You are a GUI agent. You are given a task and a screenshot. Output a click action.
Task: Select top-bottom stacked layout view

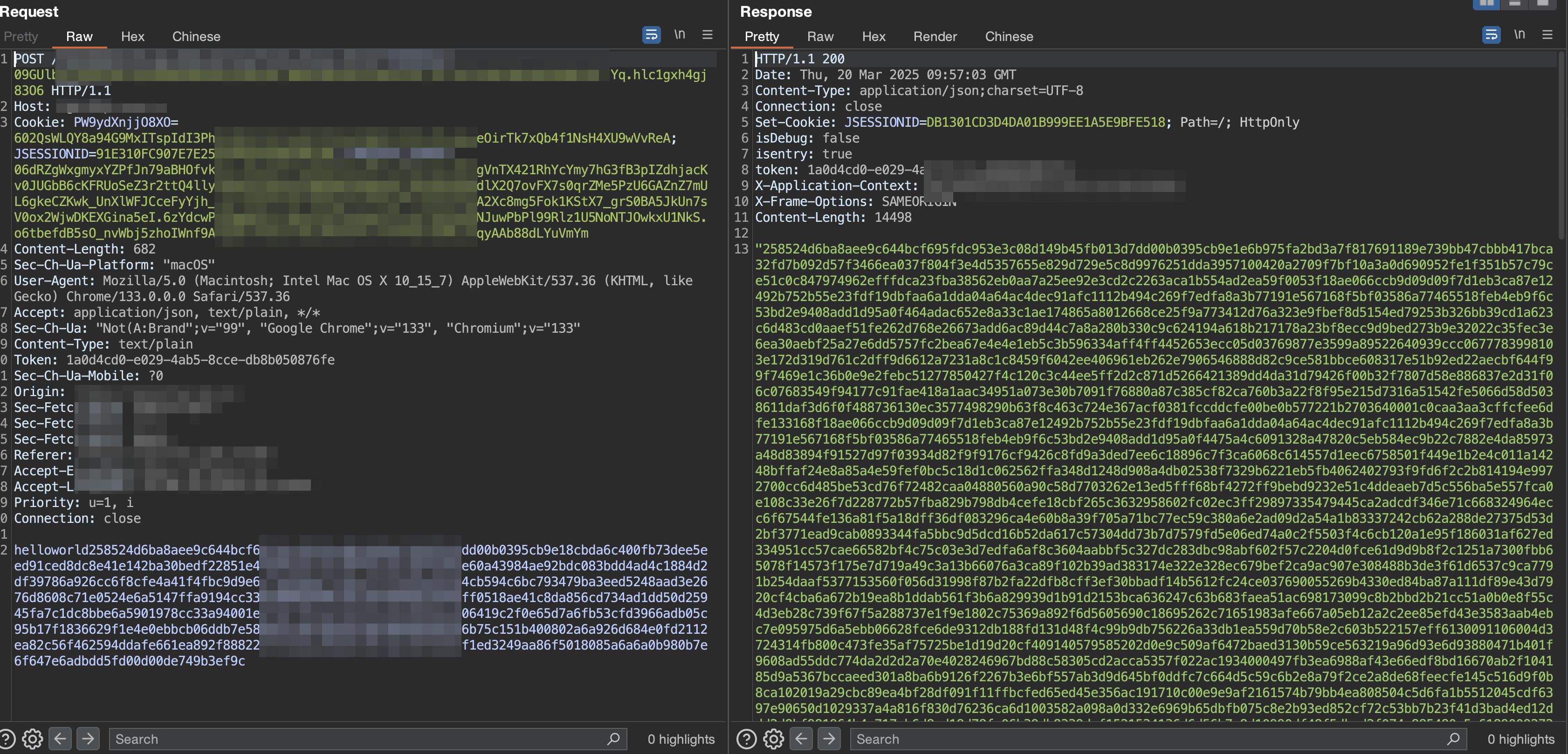(1514, 4)
